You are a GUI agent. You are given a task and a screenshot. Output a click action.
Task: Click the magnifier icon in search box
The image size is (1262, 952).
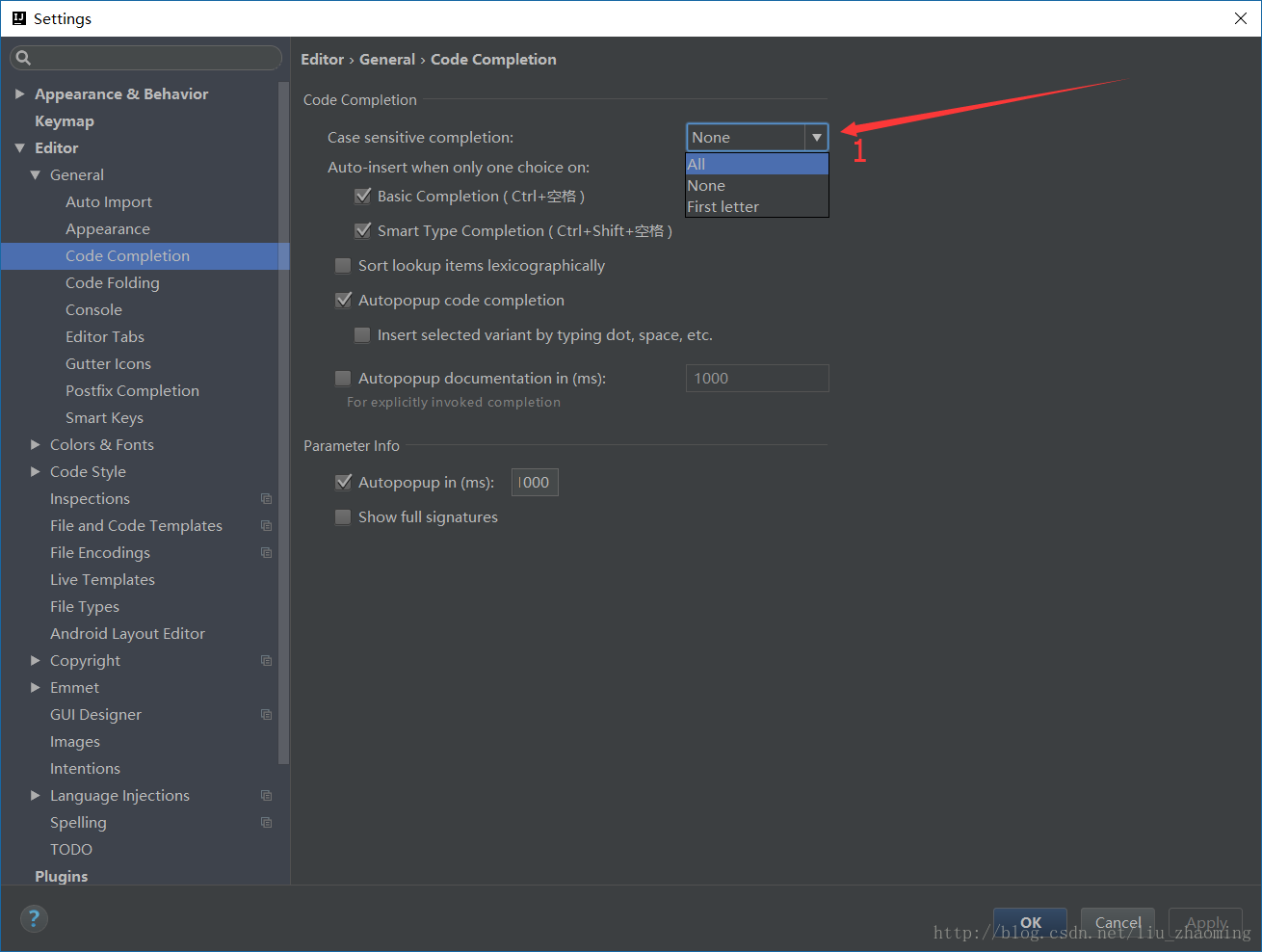pos(24,58)
